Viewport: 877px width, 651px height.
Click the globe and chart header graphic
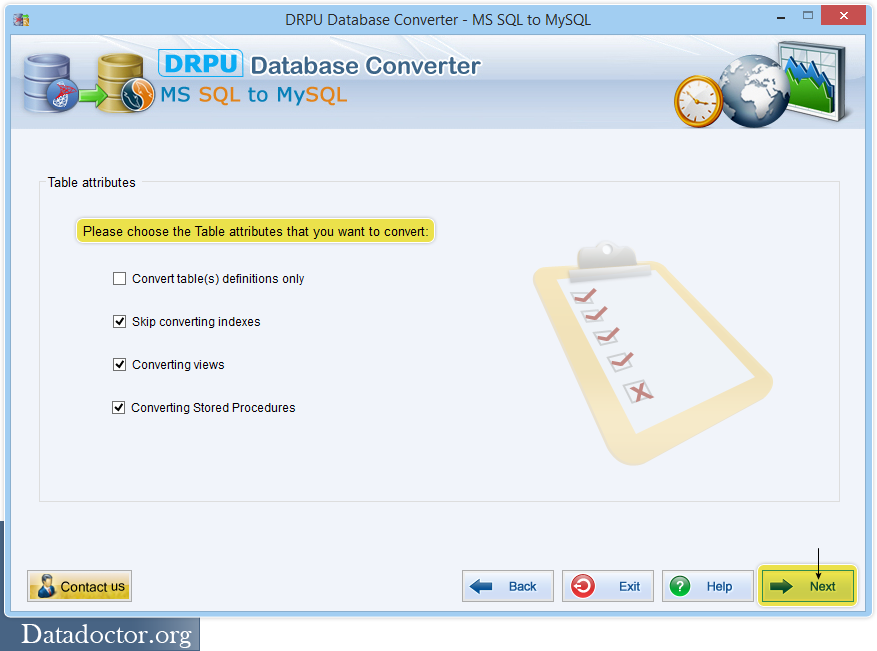coord(783,84)
